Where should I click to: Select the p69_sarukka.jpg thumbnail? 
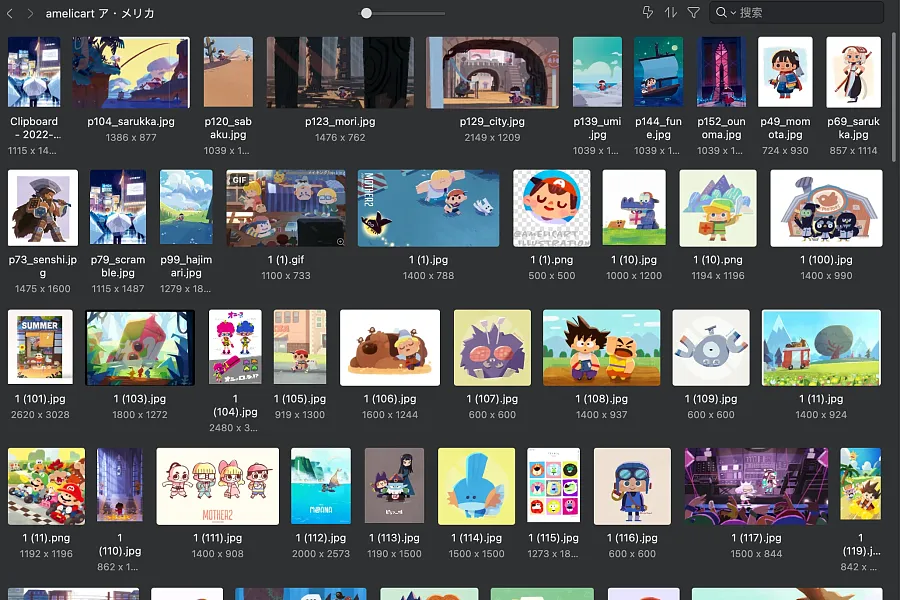tap(854, 72)
